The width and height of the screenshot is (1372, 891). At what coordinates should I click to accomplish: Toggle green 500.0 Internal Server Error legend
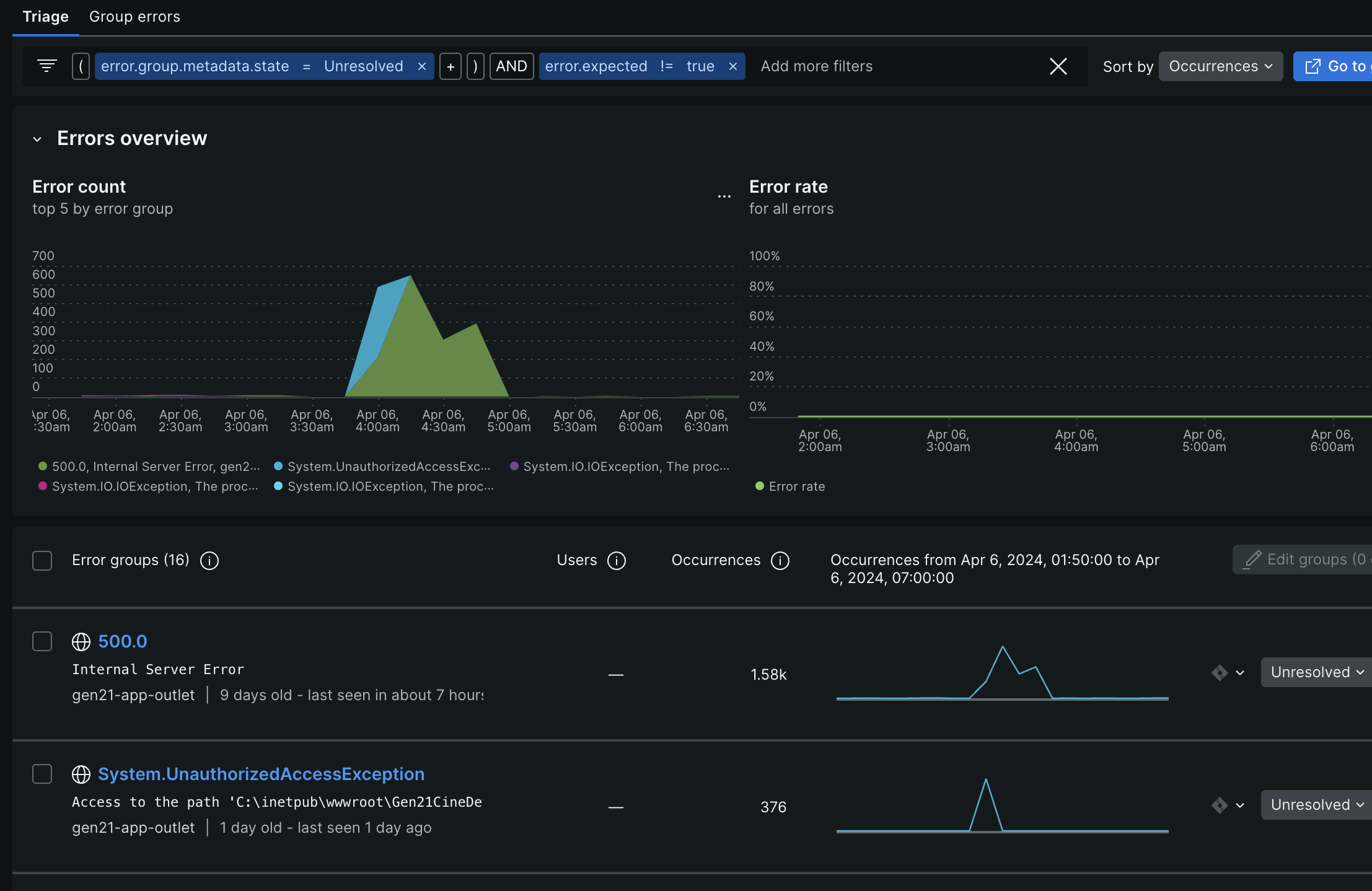pos(149,467)
